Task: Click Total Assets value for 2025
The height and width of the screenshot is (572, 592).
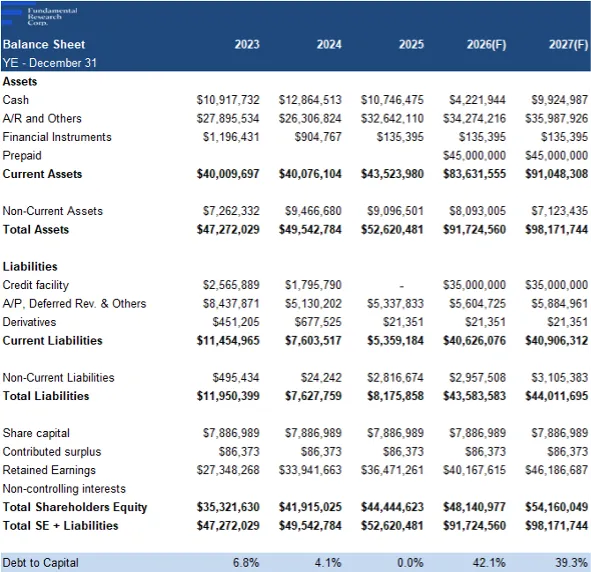Action: (x=392, y=230)
